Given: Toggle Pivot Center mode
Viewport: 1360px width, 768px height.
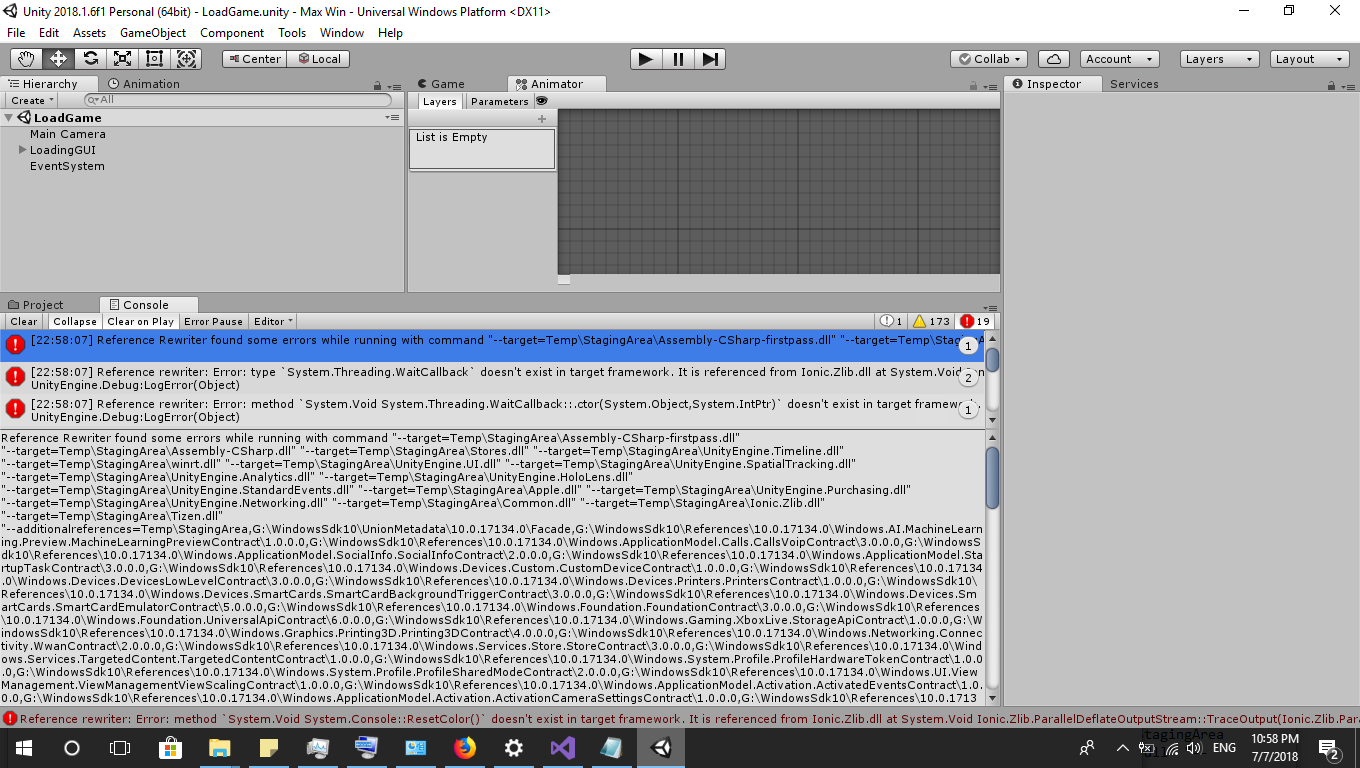Looking at the screenshot, I should point(254,59).
